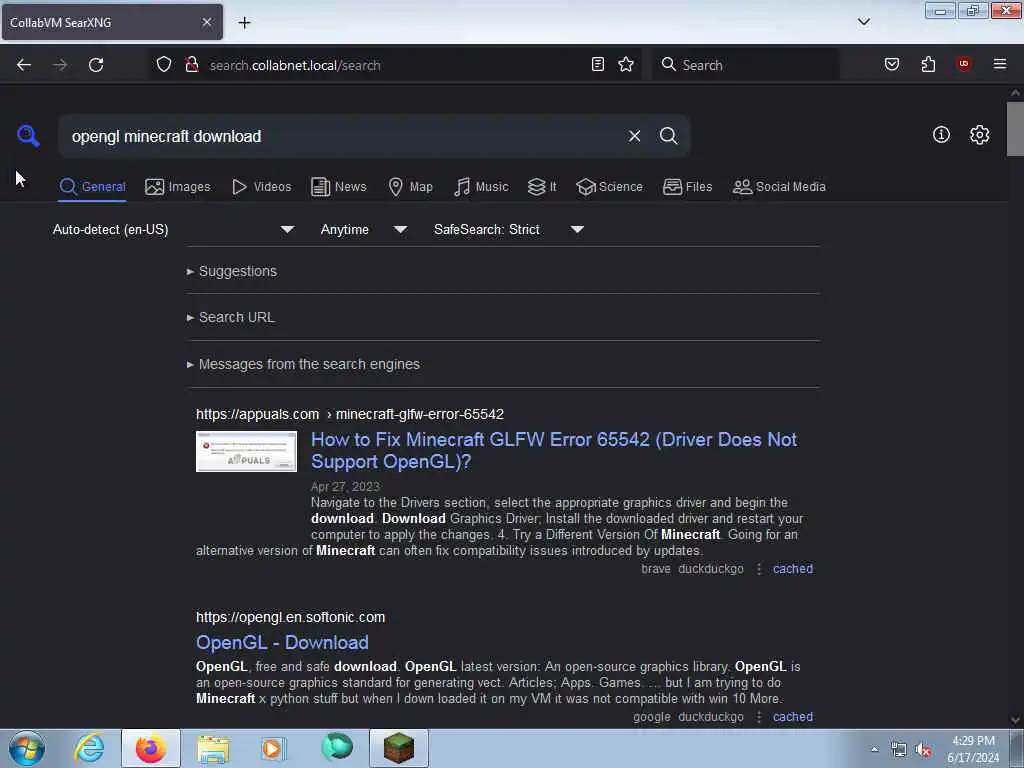This screenshot has height=768, width=1024.
Task: Submit search with the magnifier button
Action: (x=668, y=136)
